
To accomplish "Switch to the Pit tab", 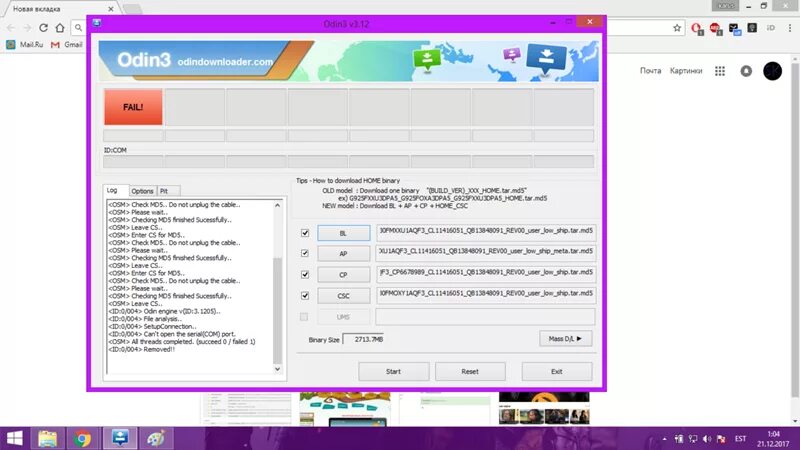I will (167, 191).
